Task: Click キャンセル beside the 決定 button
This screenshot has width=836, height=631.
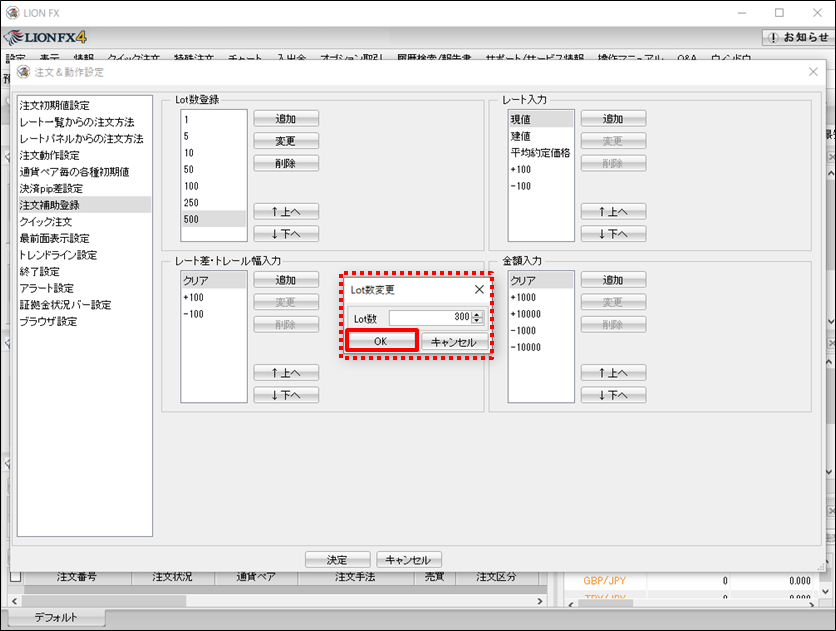Action: tap(408, 560)
